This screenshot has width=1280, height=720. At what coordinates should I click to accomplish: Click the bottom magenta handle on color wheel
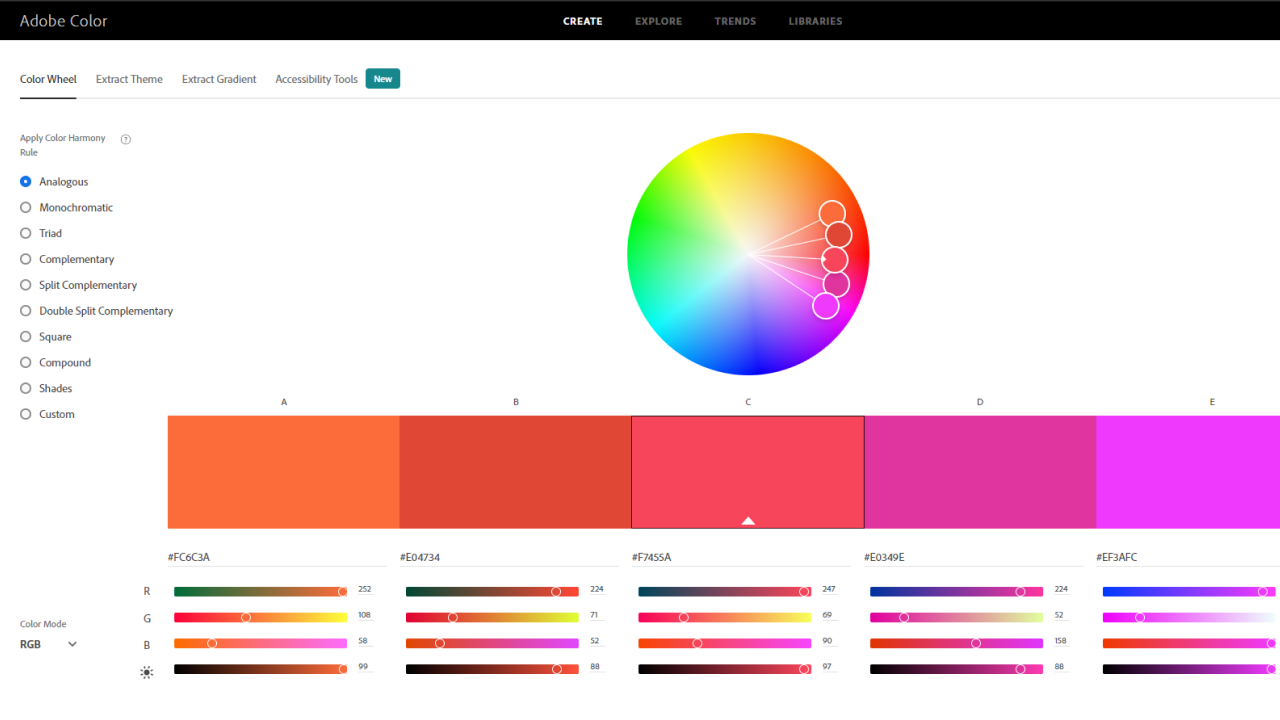point(826,306)
